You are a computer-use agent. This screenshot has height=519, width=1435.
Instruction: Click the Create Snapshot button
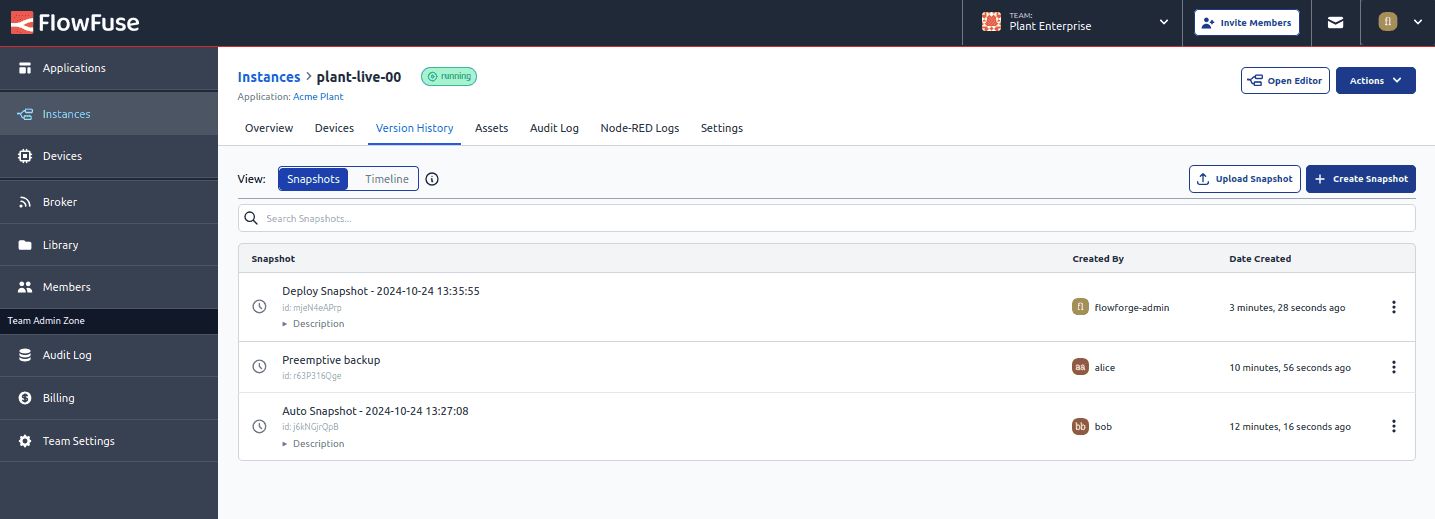[1361, 179]
